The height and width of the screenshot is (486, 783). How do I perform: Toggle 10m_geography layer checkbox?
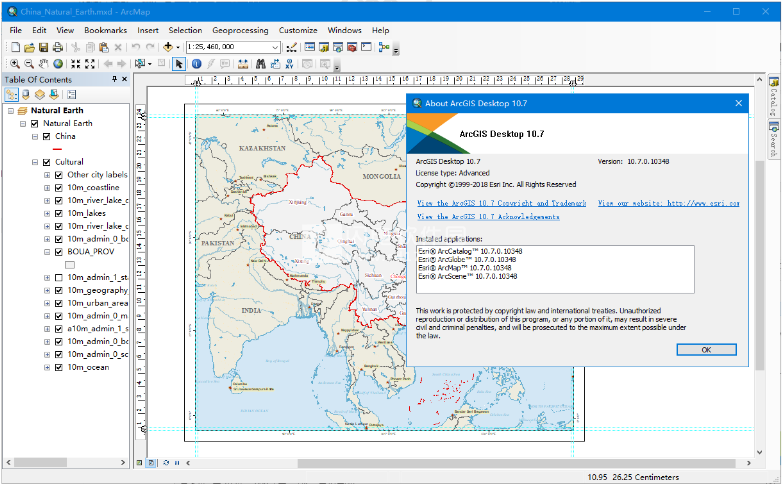click(x=58, y=291)
